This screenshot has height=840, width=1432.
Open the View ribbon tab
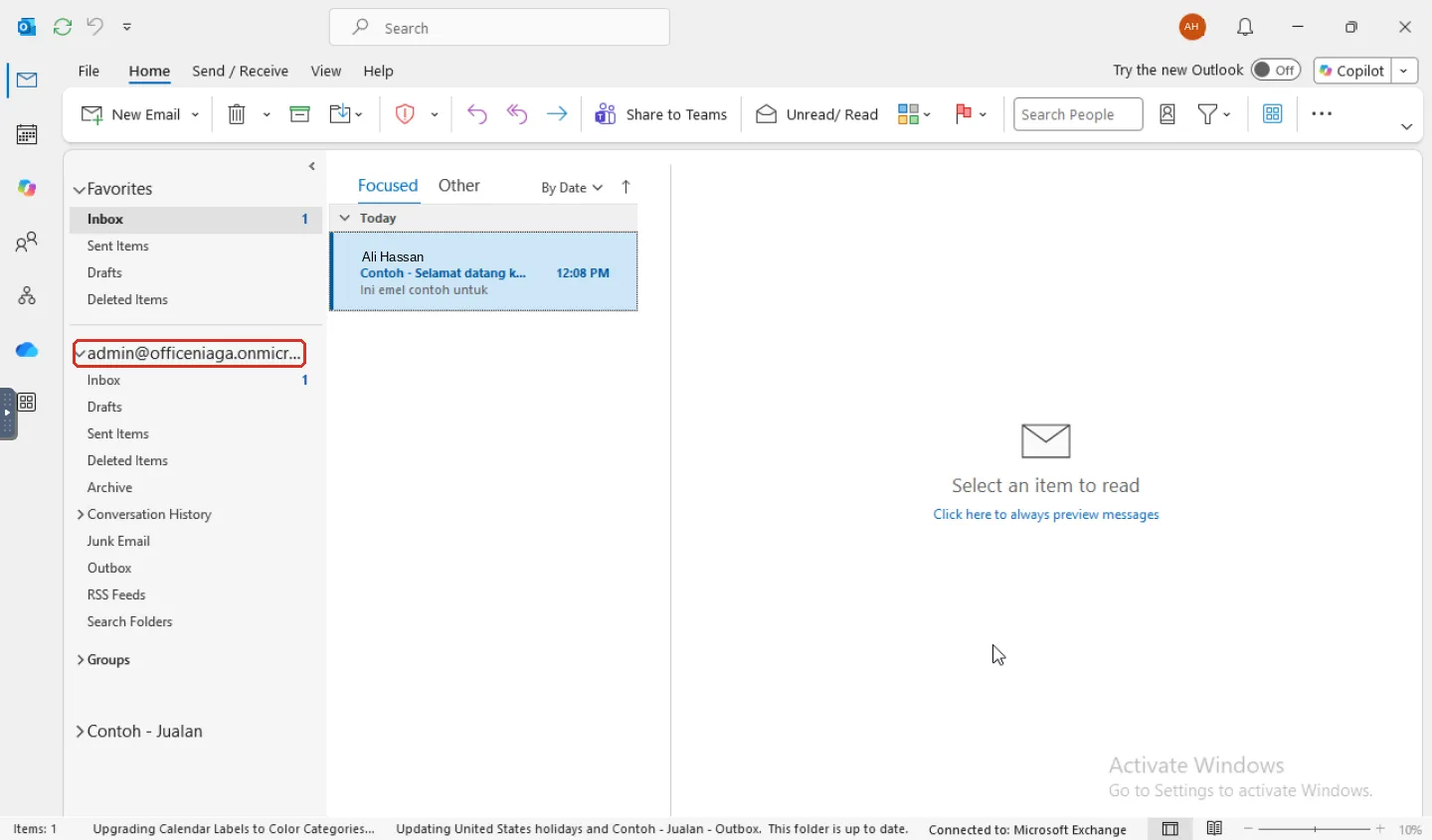[326, 72]
